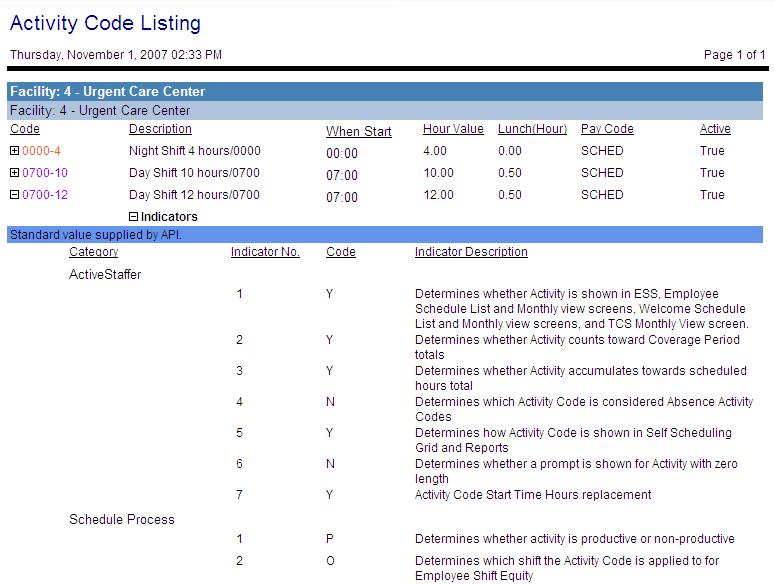Sort by the Code column header
This screenshot has height=585, width=775.
[25, 129]
